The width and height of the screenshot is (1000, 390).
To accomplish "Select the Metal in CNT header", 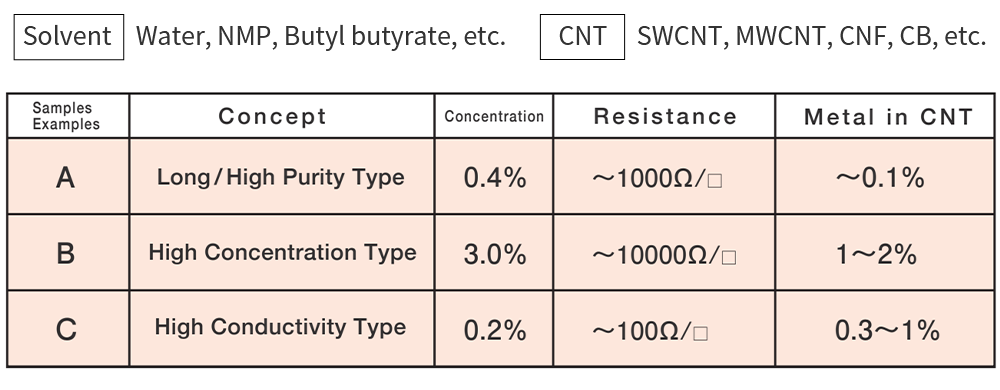I will pos(885,116).
